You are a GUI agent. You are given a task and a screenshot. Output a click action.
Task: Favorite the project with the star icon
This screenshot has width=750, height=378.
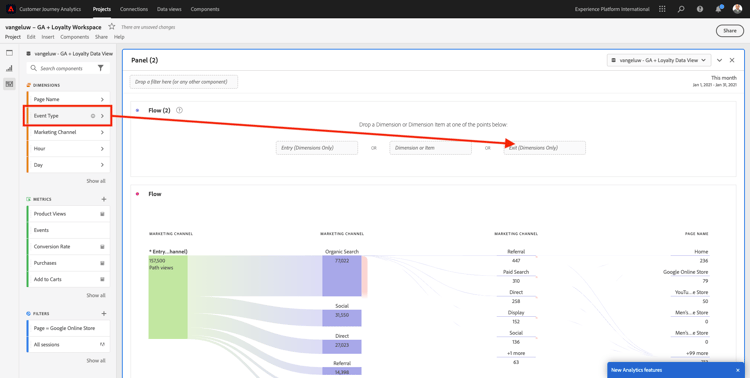pyautogui.click(x=111, y=27)
